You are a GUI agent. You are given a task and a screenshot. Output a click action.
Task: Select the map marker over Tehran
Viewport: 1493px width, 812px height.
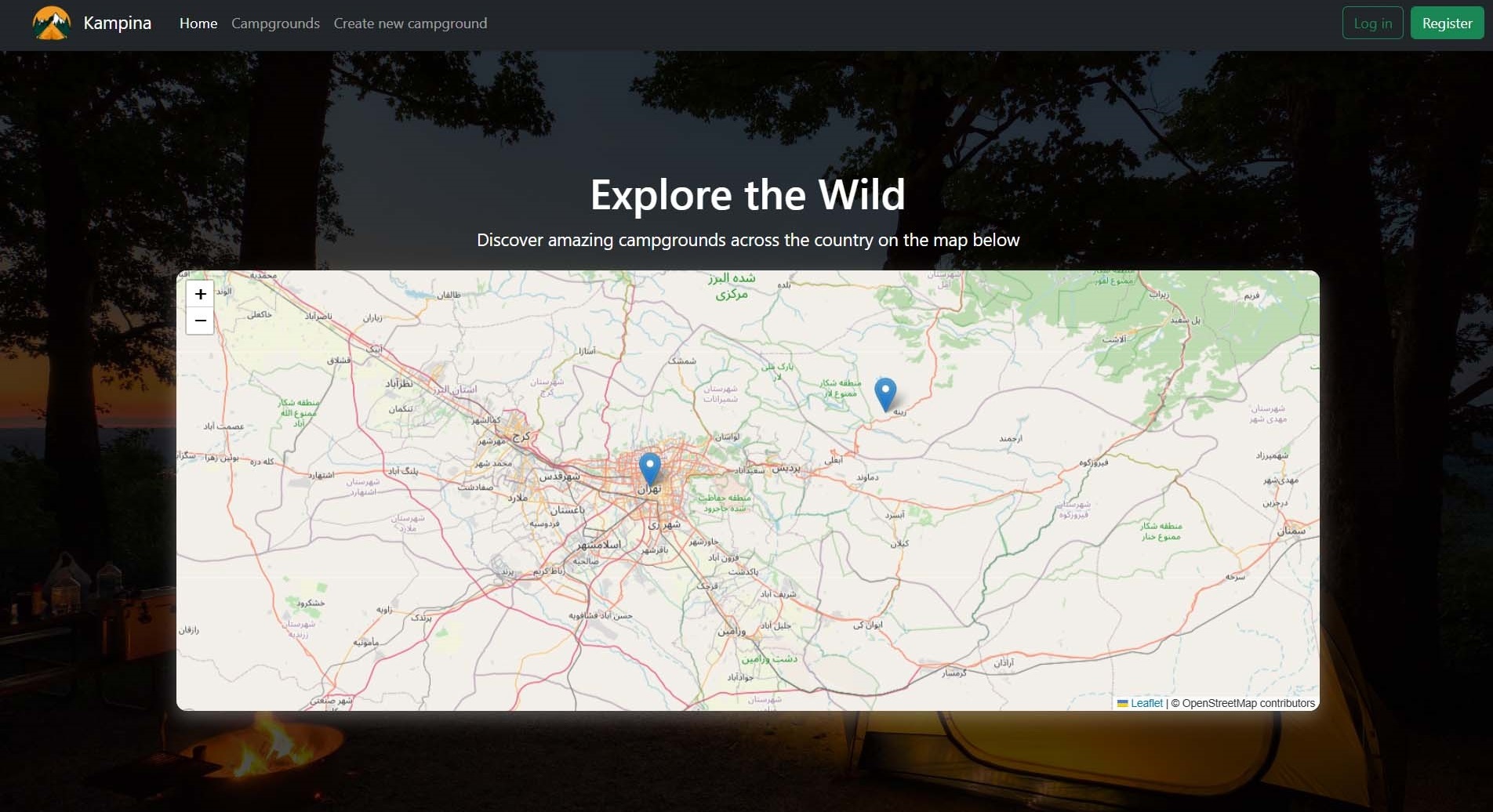[649, 468]
